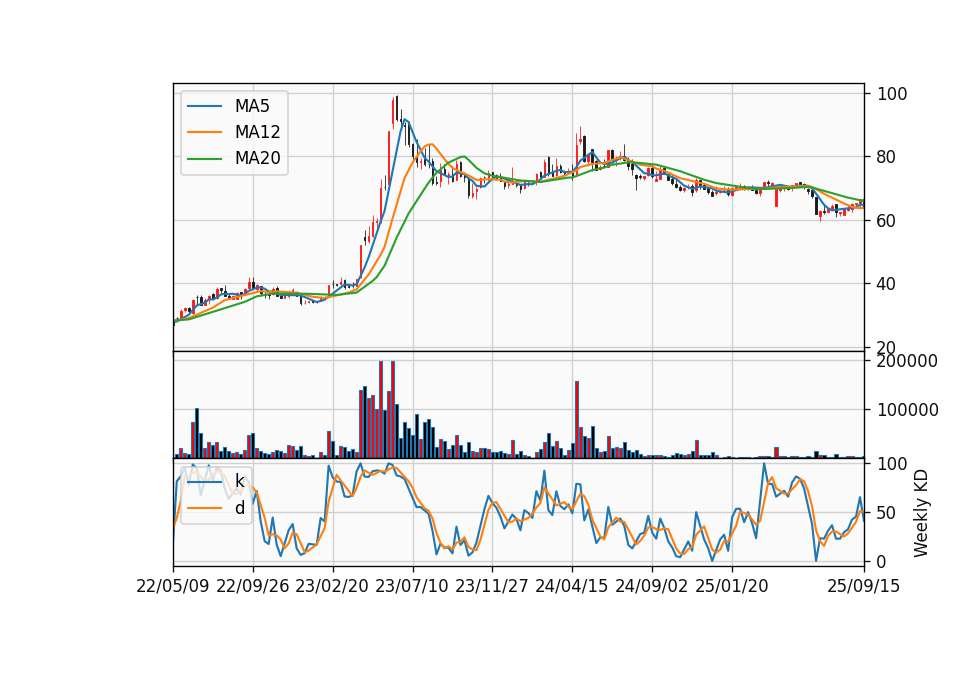The height and width of the screenshot is (690, 960).
Task: Click the d legend label
Action: pos(240,508)
